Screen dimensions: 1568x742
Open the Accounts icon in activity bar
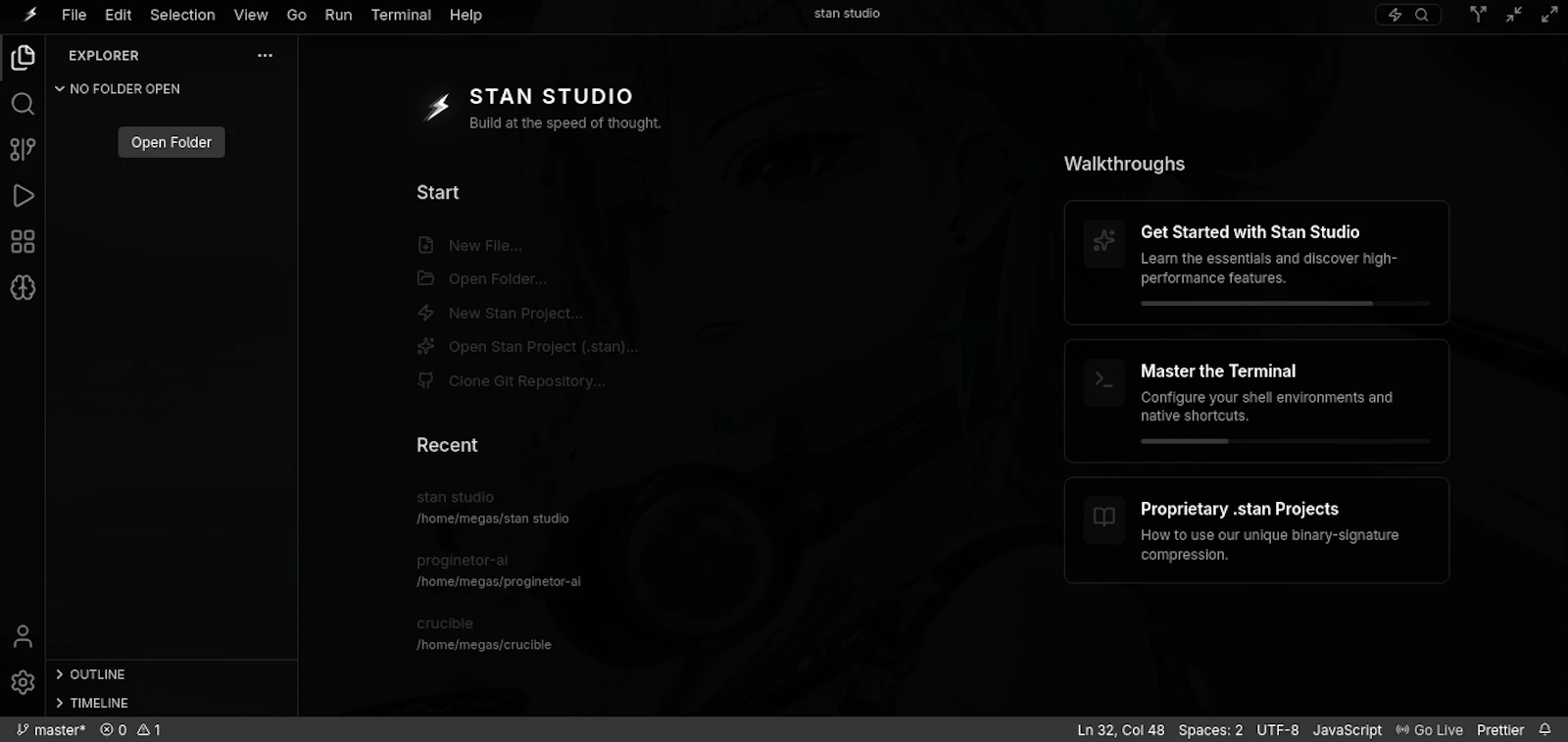click(23, 637)
